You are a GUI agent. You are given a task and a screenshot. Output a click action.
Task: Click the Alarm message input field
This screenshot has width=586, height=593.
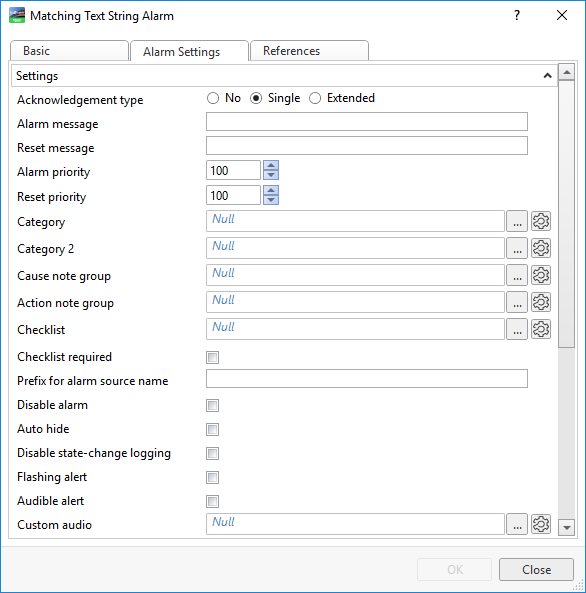coord(367,122)
